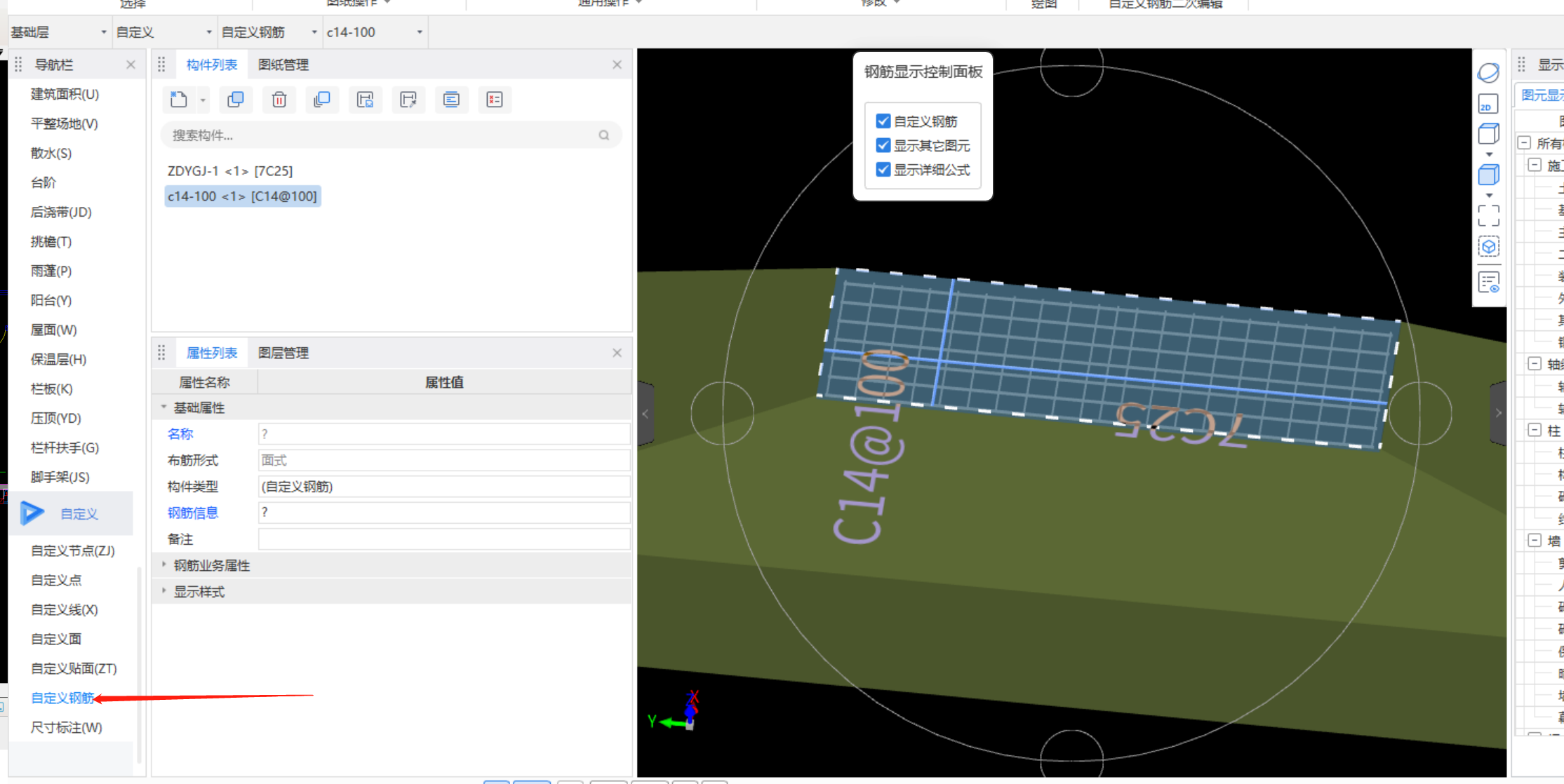The height and width of the screenshot is (784, 1564).
Task: Click the red checklist filter icon
Action: (x=495, y=100)
